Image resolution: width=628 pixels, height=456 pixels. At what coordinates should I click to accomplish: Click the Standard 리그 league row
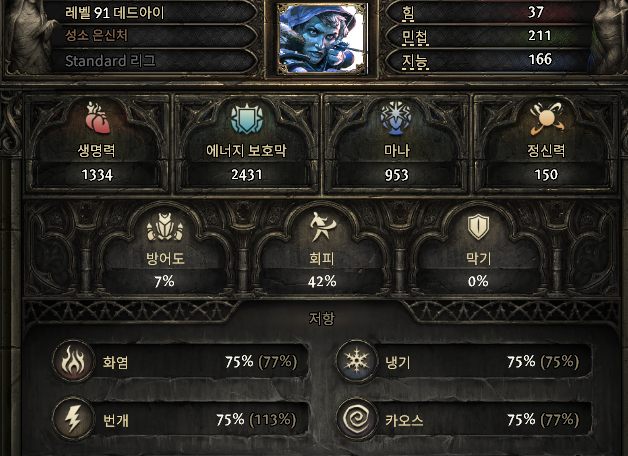tap(154, 60)
